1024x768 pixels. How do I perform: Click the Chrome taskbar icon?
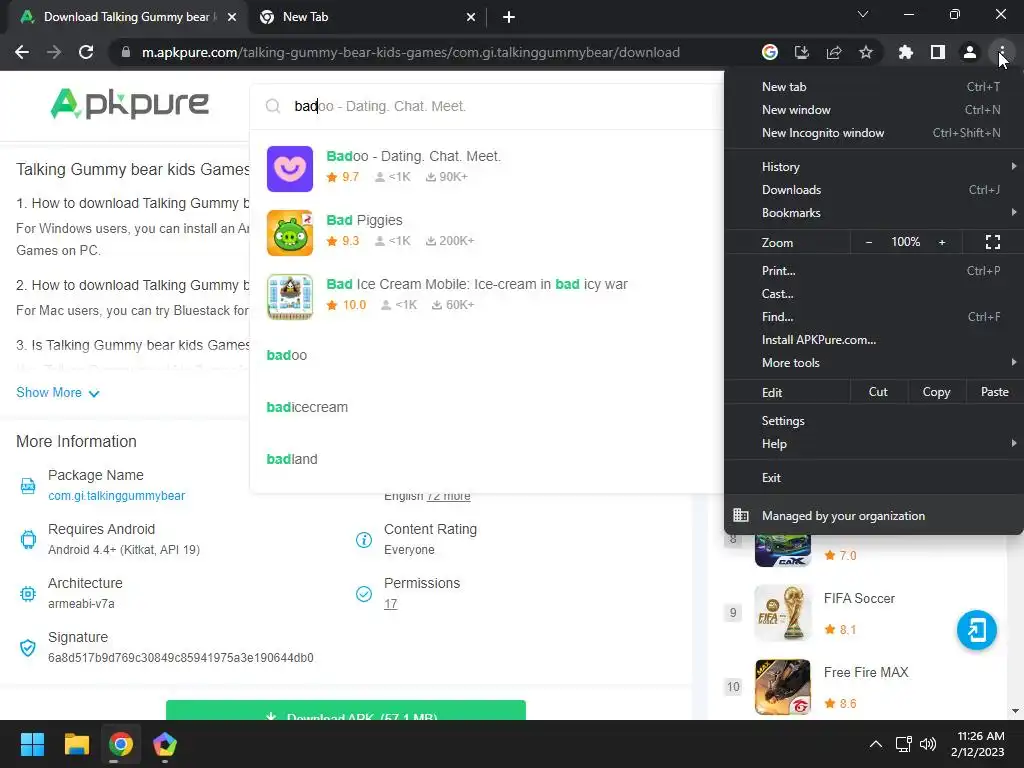pyautogui.click(x=121, y=744)
